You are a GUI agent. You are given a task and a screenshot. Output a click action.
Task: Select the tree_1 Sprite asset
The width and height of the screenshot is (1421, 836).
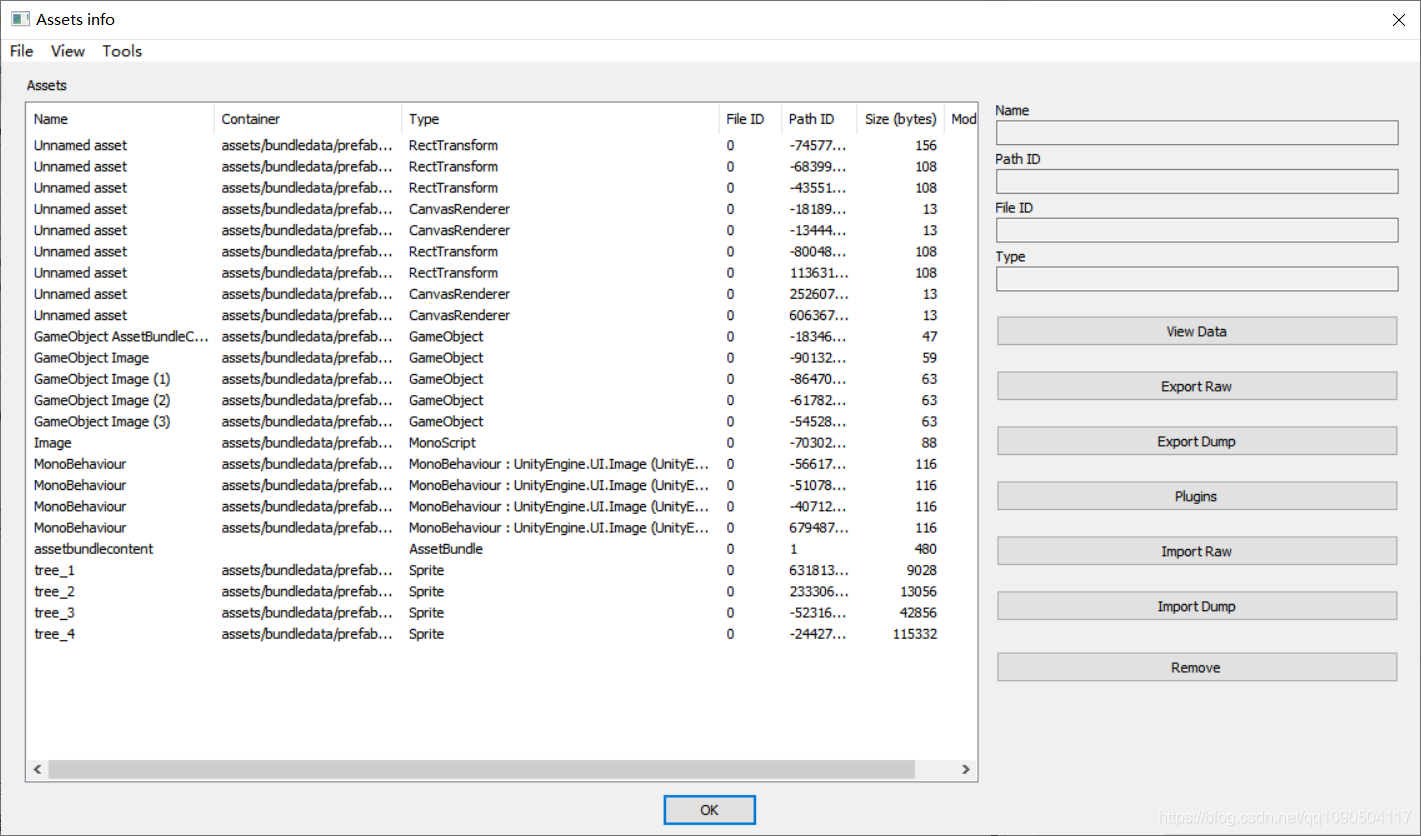coord(53,570)
